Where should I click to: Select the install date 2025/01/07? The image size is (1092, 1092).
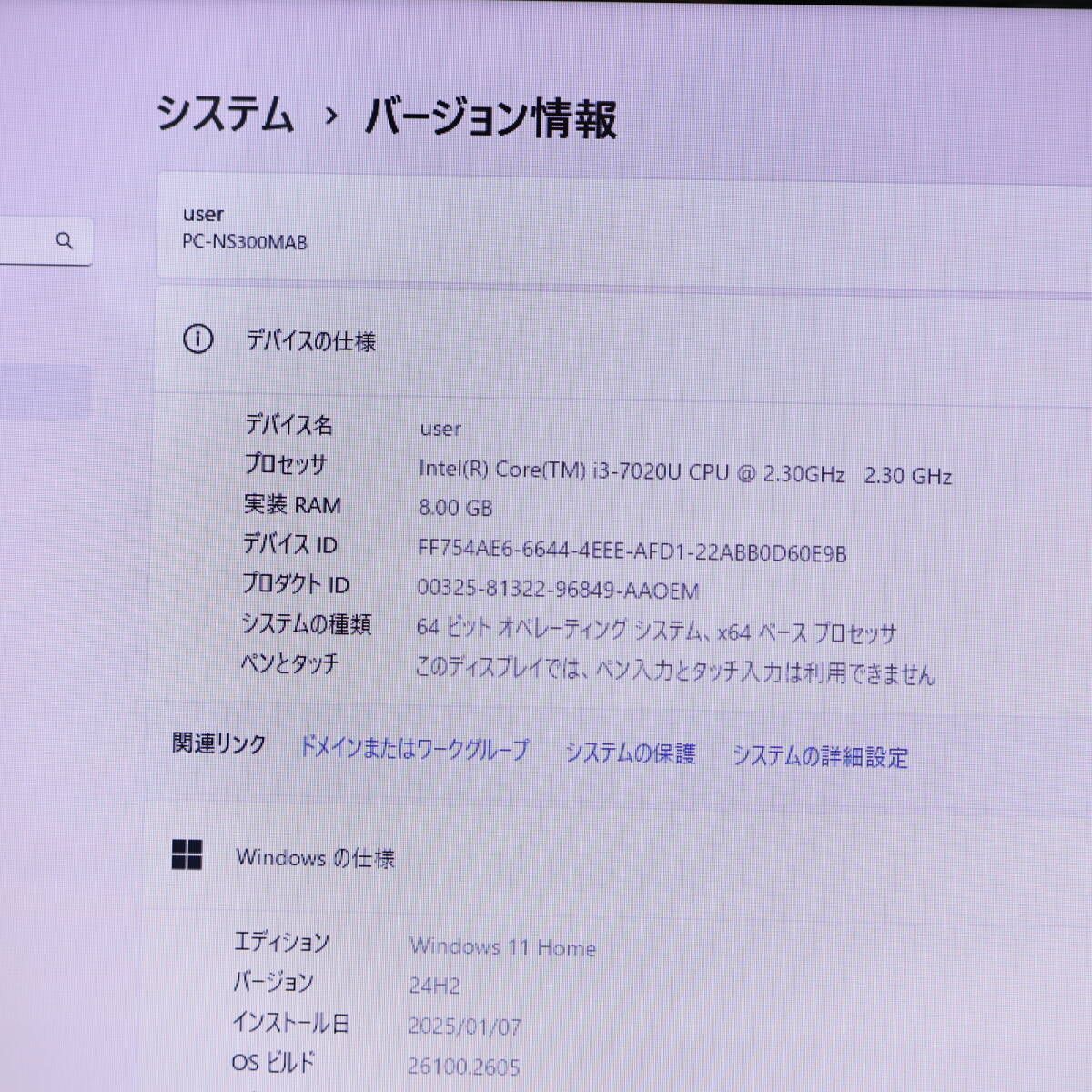click(x=464, y=1026)
